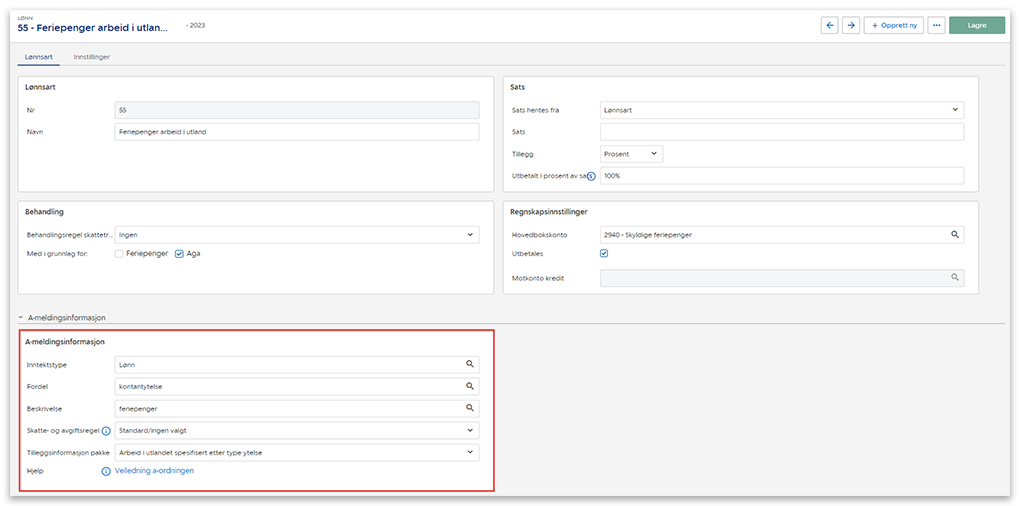Switch to the Innstillinger tab
The width and height of the screenshot is (1020, 506).
click(92, 57)
